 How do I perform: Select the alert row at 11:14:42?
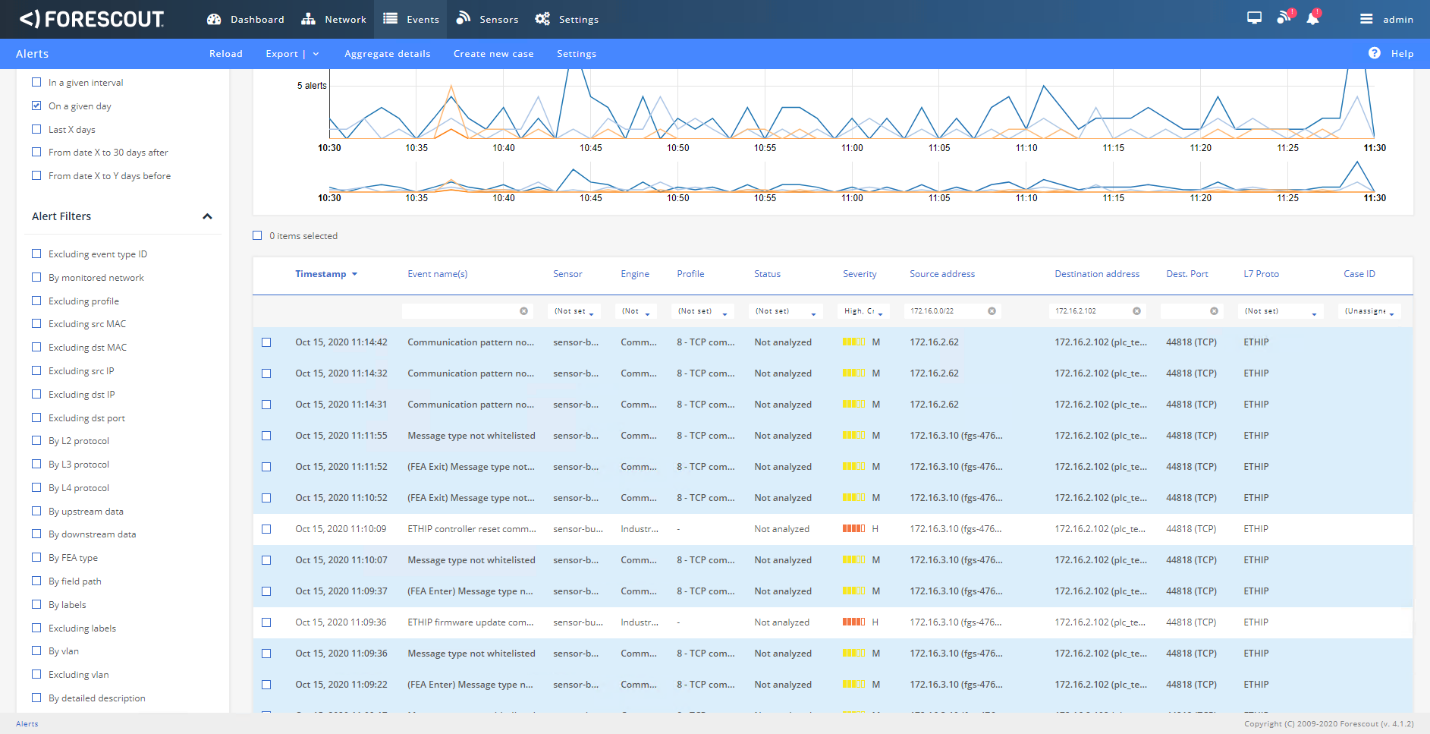pos(266,342)
